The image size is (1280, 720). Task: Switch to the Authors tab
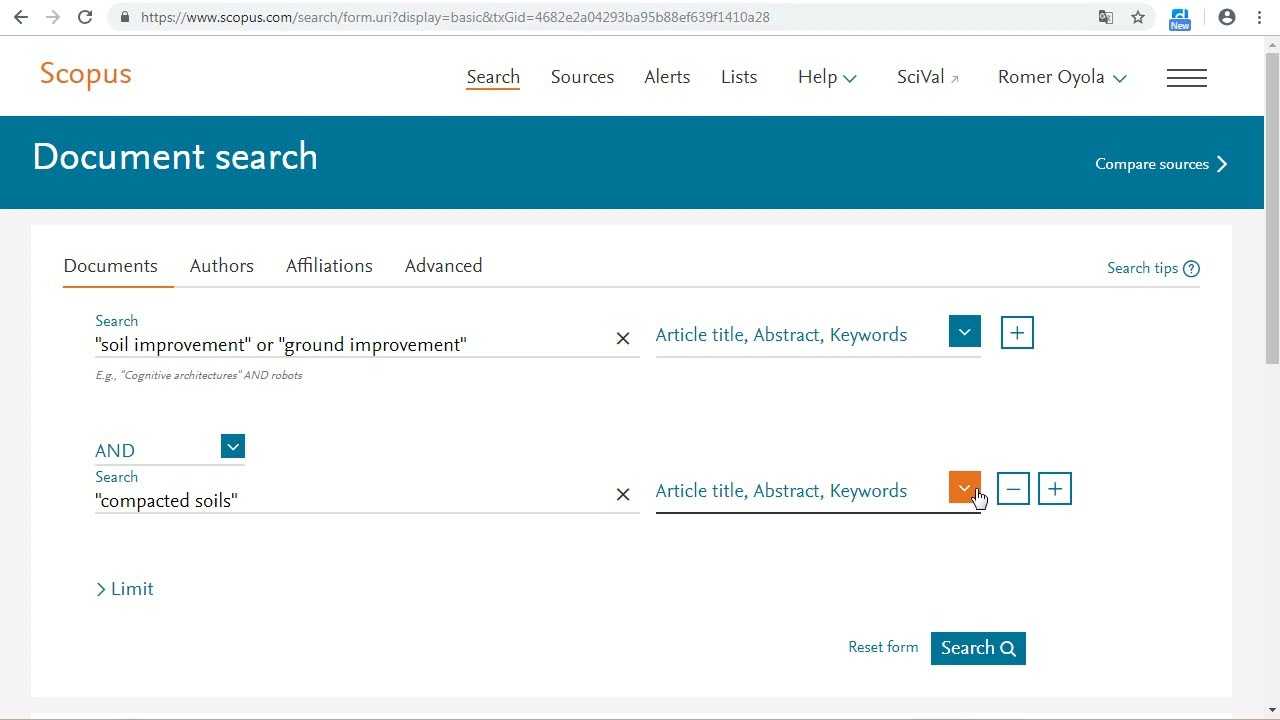pos(222,266)
